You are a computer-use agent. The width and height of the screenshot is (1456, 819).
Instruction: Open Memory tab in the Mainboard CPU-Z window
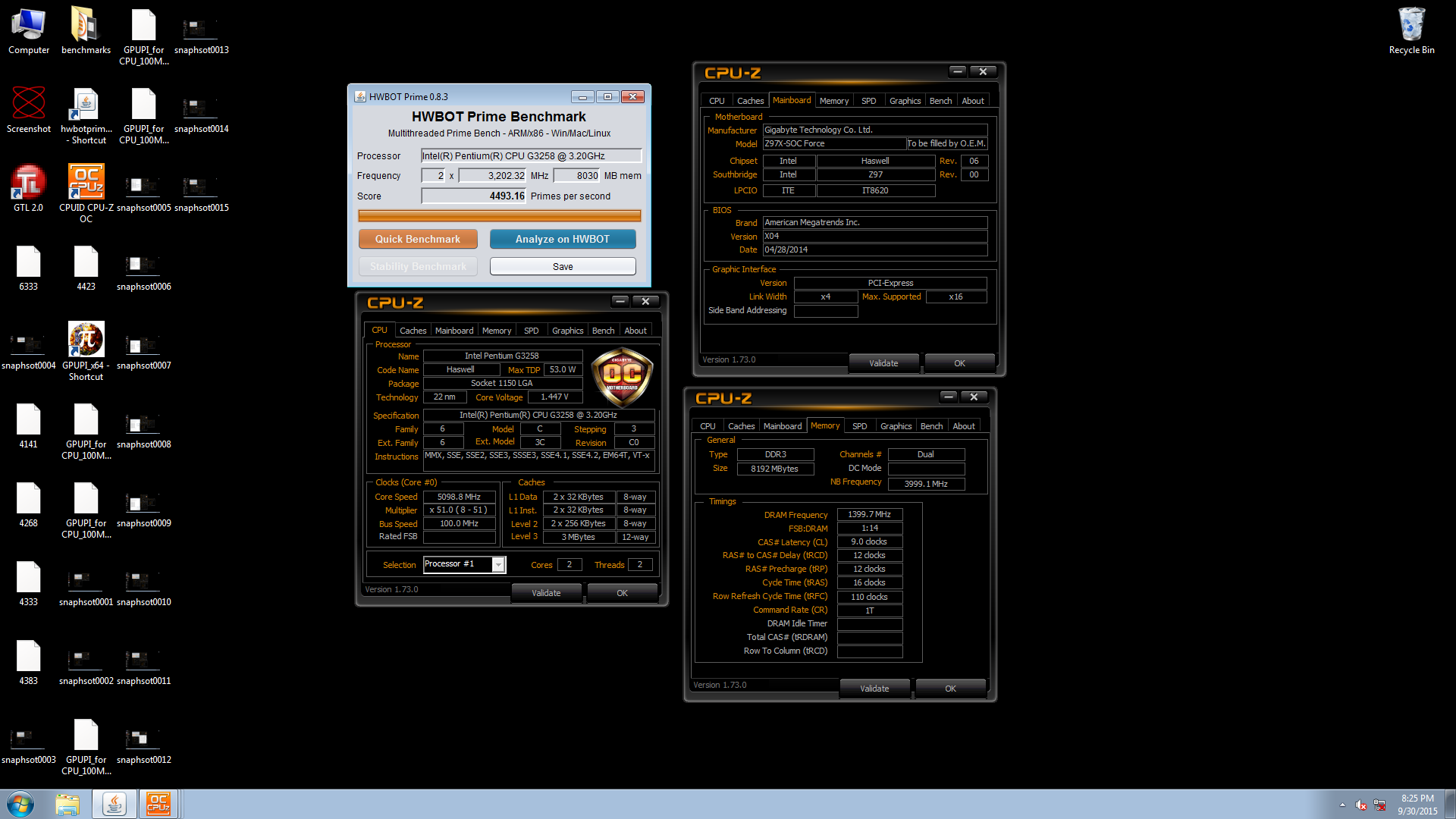point(833,101)
